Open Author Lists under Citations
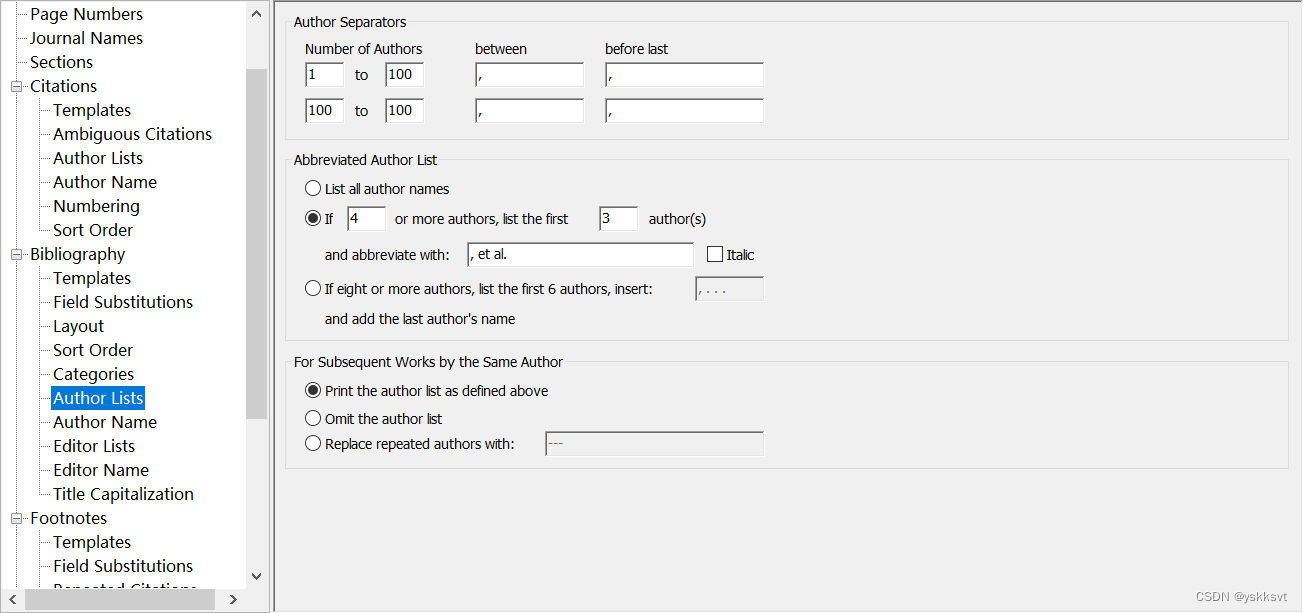1303x613 pixels. point(98,158)
